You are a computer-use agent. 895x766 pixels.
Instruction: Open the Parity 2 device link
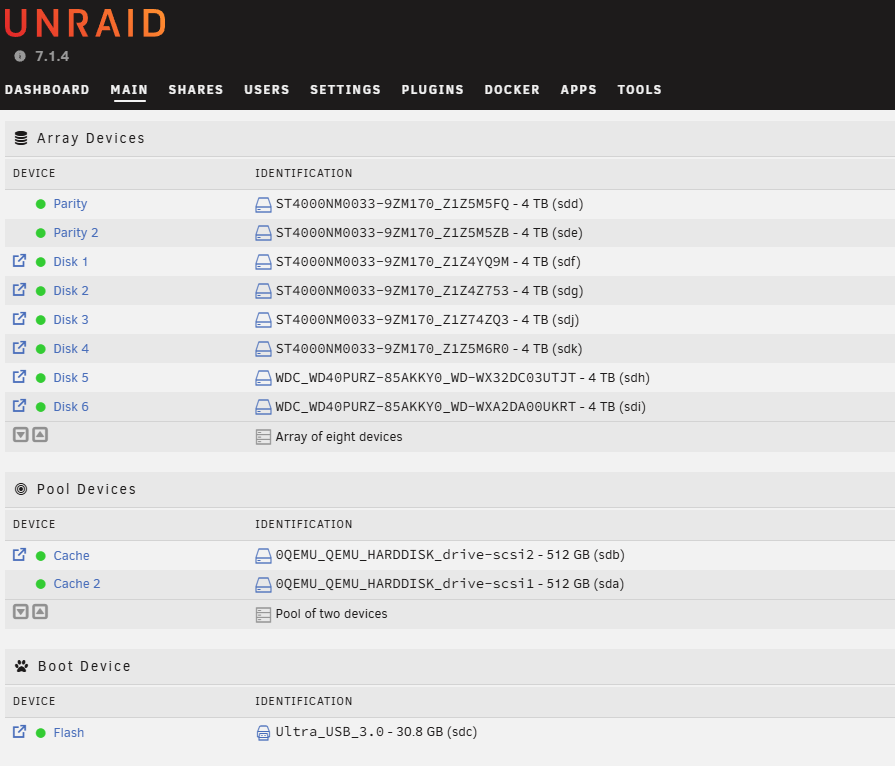(x=76, y=233)
